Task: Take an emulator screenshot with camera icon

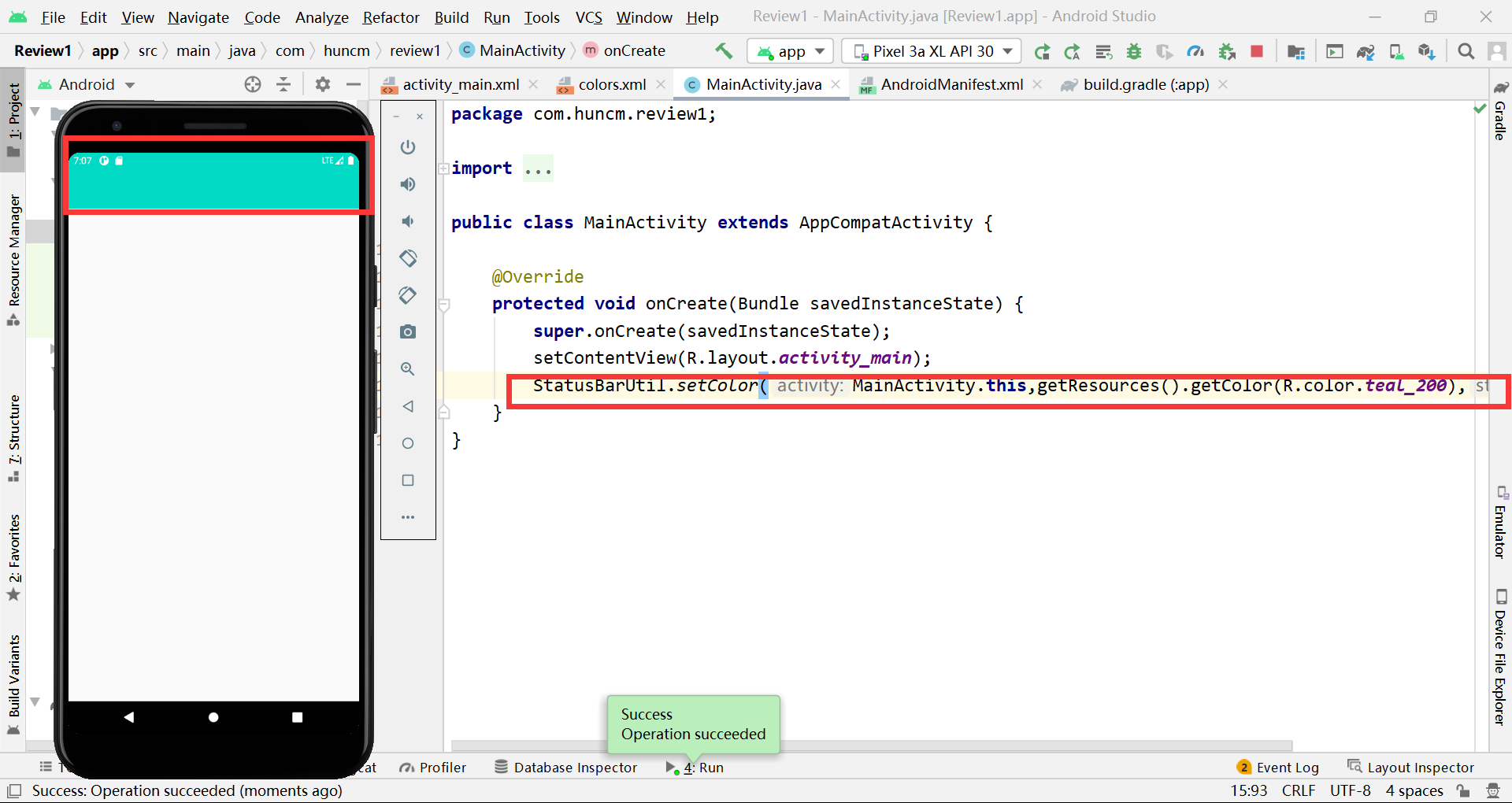Action: tap(407, 332)
